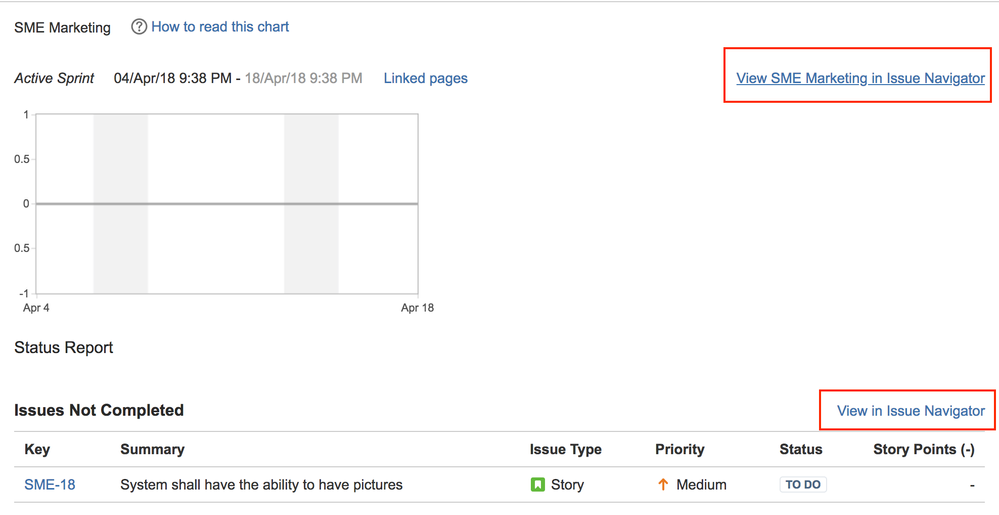The width and height of the screenshot is (999, 515).
Task: Open issue SME-18
Action: pos(50,485)
